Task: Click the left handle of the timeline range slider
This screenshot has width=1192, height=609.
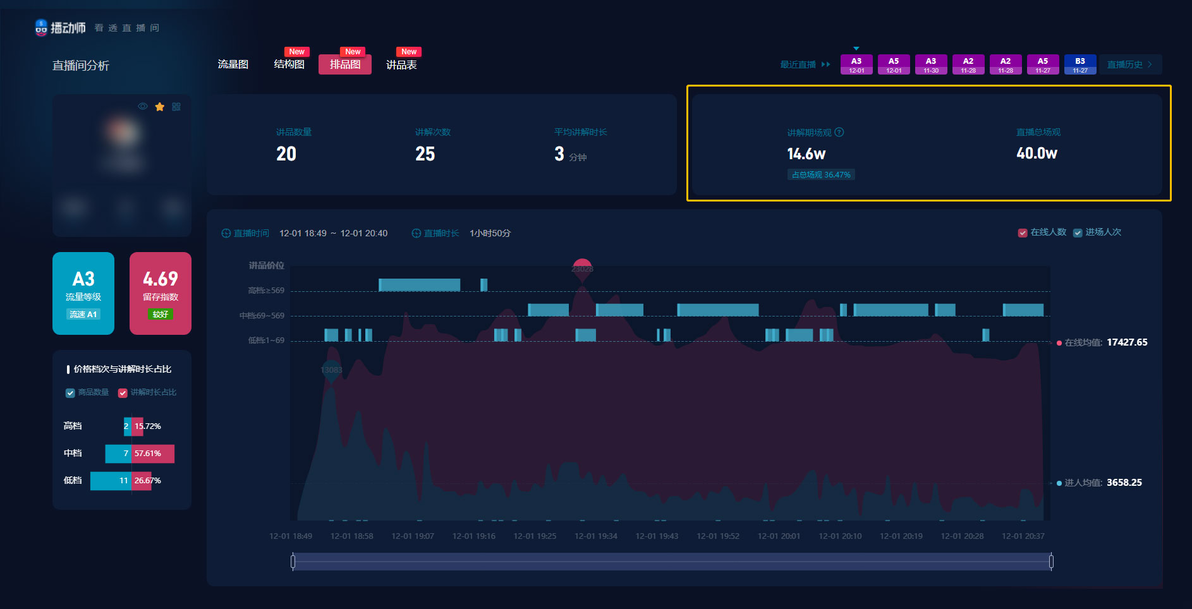Action: click(293, 562)
